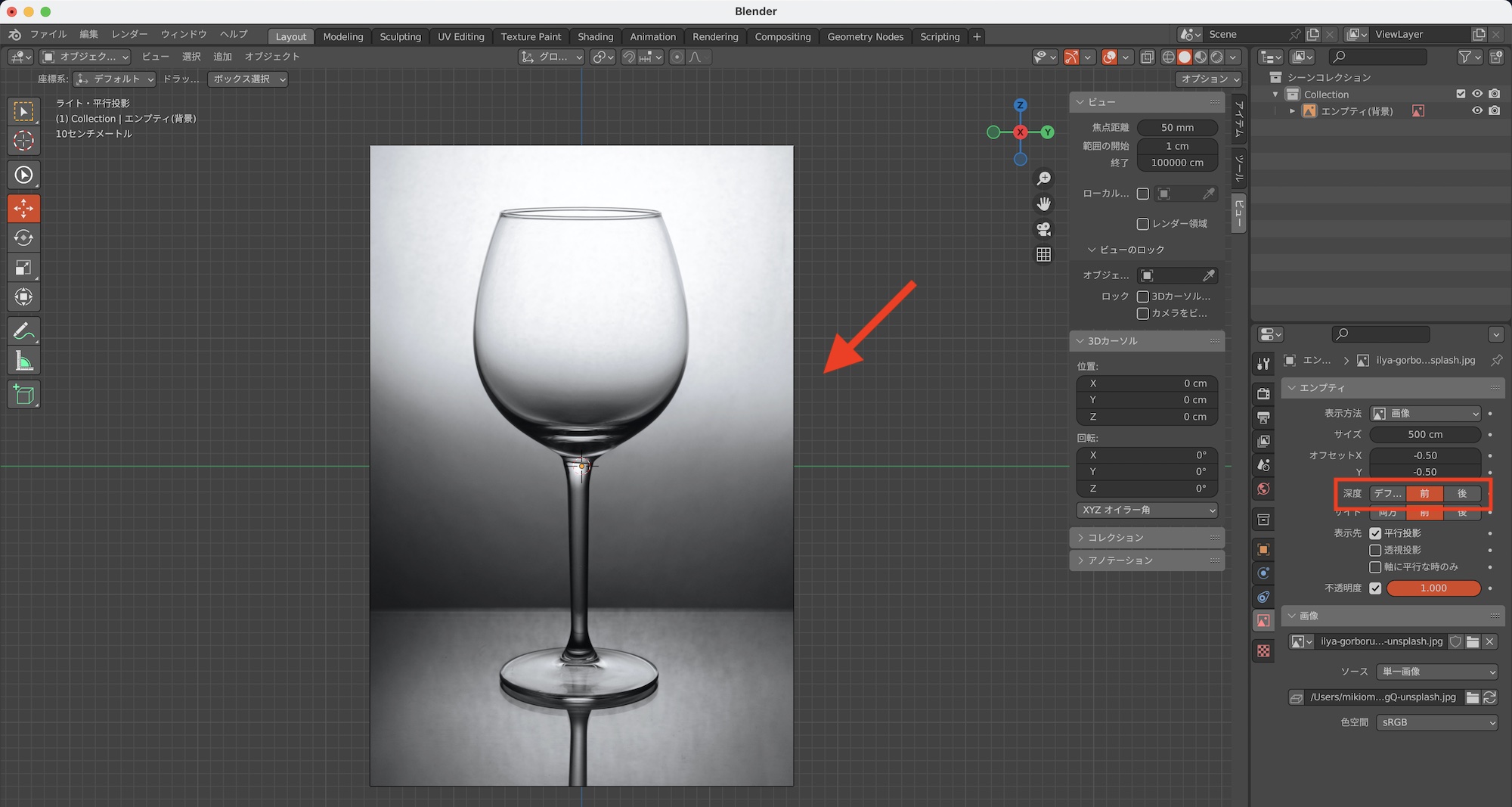Image resolution: width=1512 pixels, height=807 pixels.
Task: Select the Move tool in toolbar
Action: [23, 208]
